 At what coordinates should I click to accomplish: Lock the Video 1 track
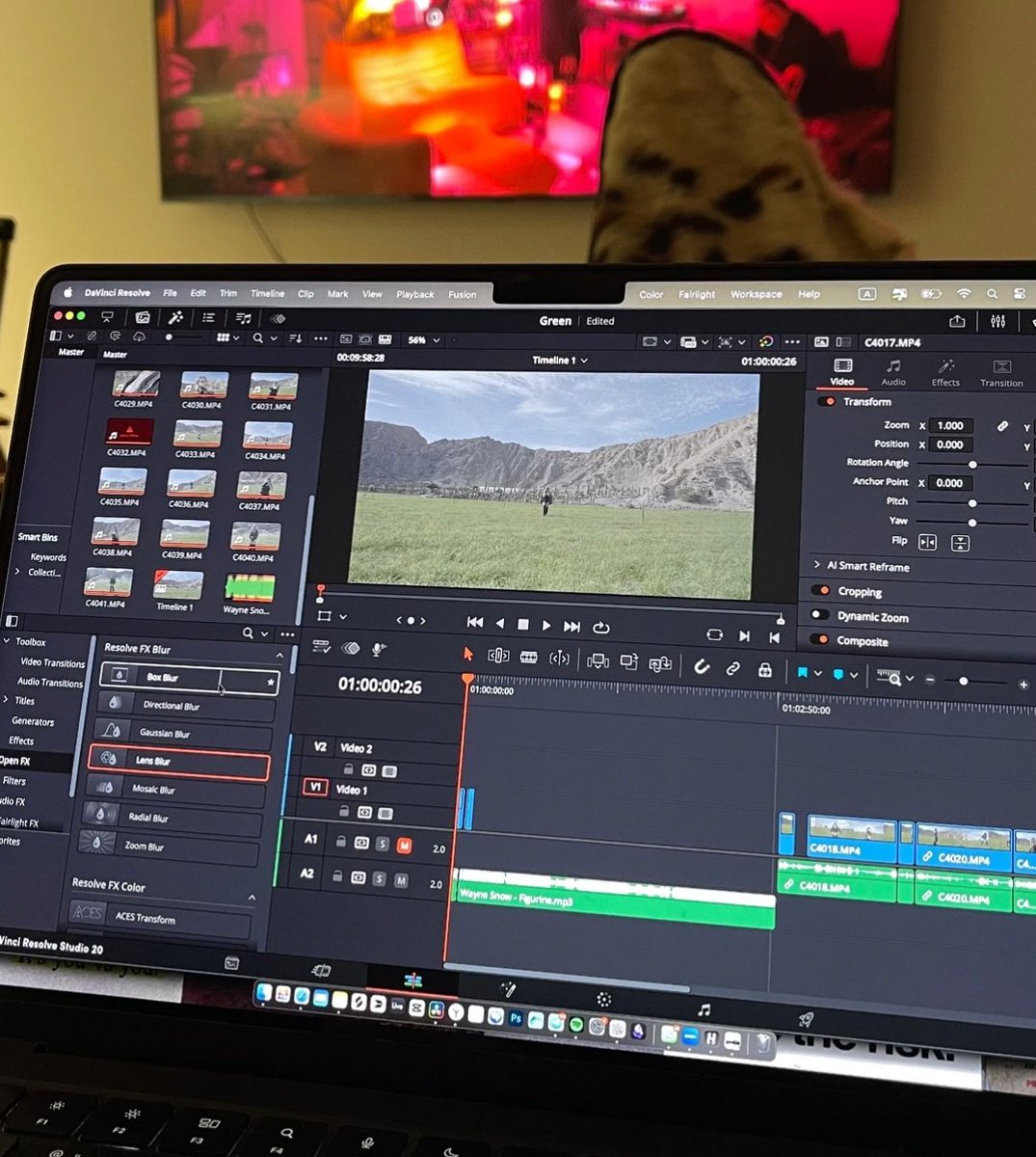coord(343,812)
